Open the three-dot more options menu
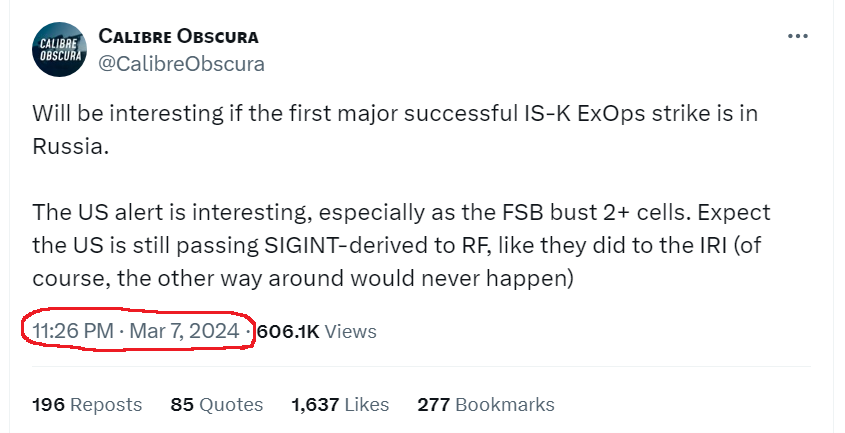Viewport: 845px width, 433px height. 798,36
